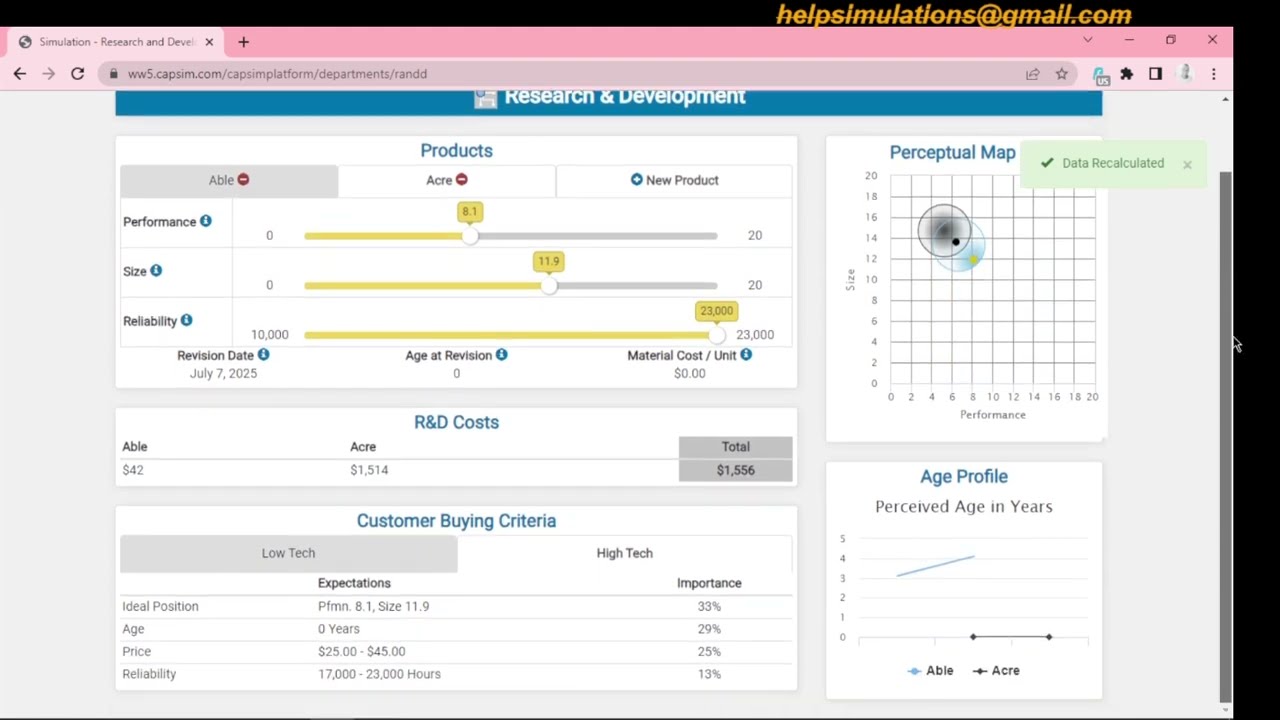Share this page from the address bar
This screenshot has width=1280, height=720.
coord(1033,74)
